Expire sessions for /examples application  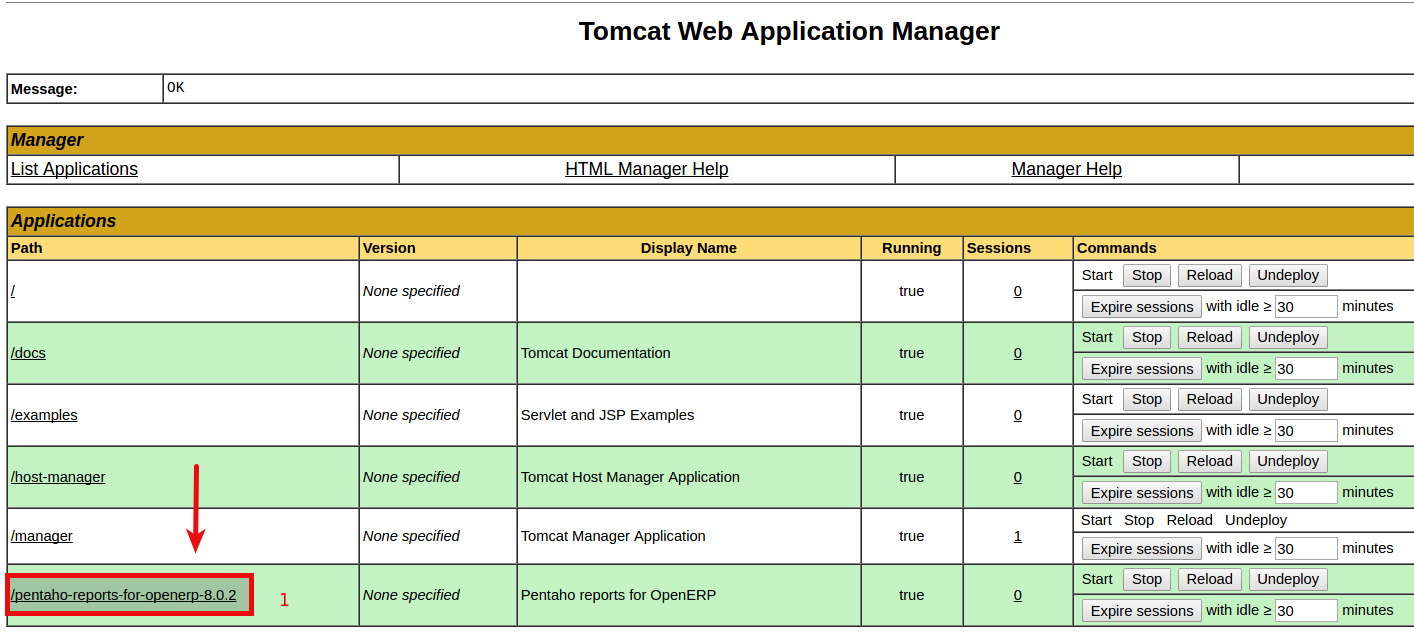(x=1142, y=431)
